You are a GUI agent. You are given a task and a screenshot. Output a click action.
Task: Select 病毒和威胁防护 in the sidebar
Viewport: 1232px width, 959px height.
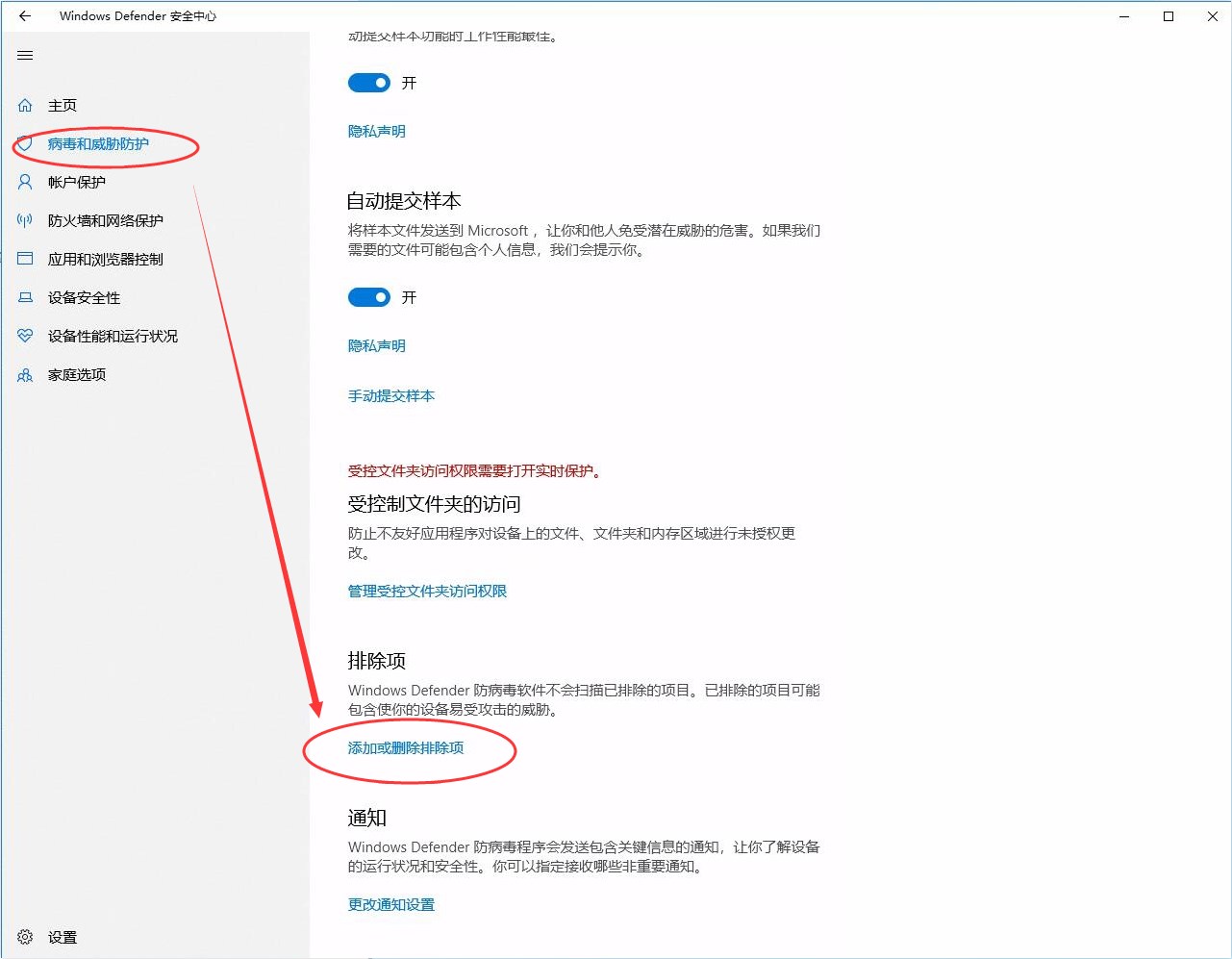coord(98,144)
